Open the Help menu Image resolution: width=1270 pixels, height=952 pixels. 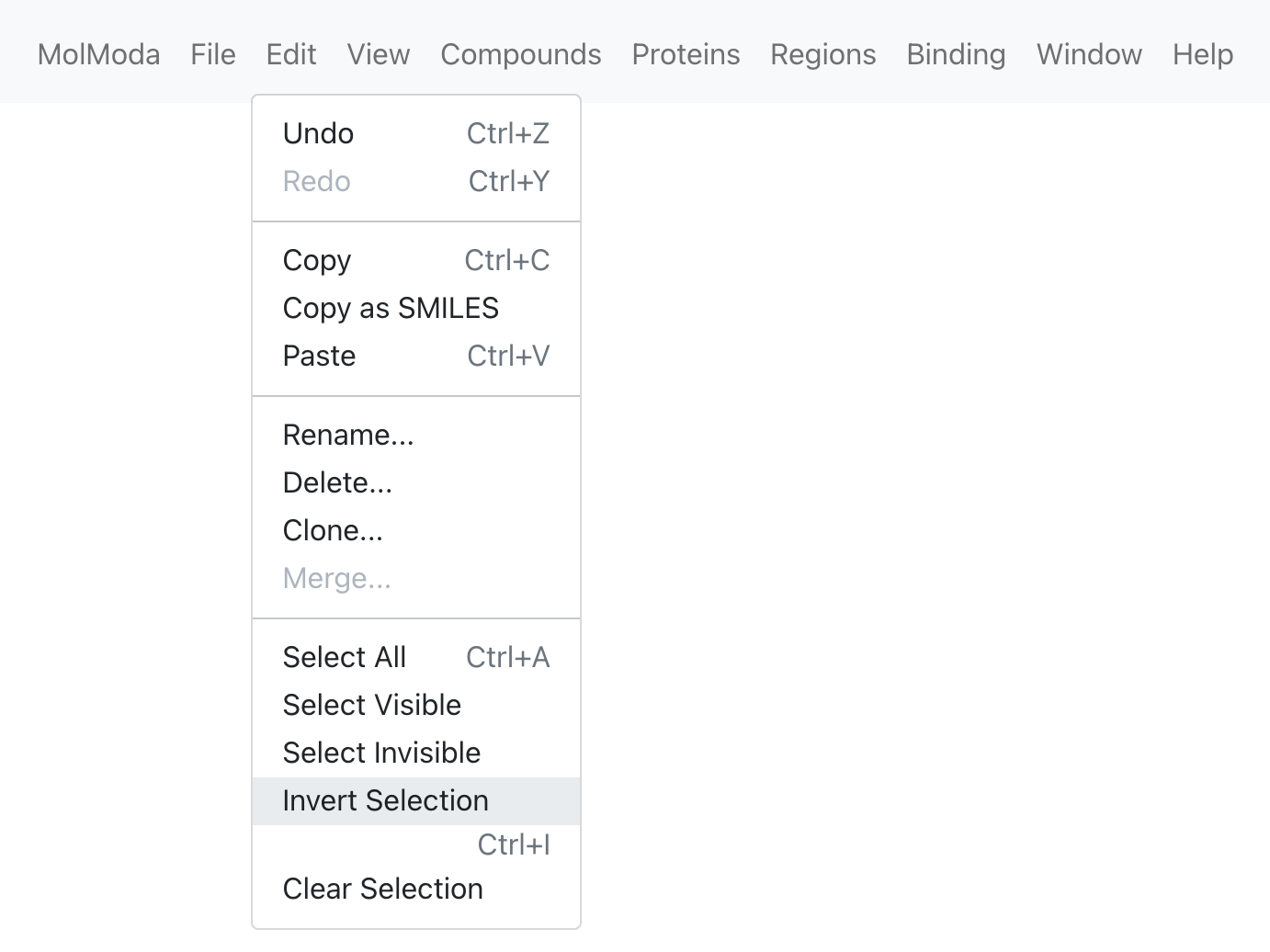pyautogui.click(x=1203, y=54)
